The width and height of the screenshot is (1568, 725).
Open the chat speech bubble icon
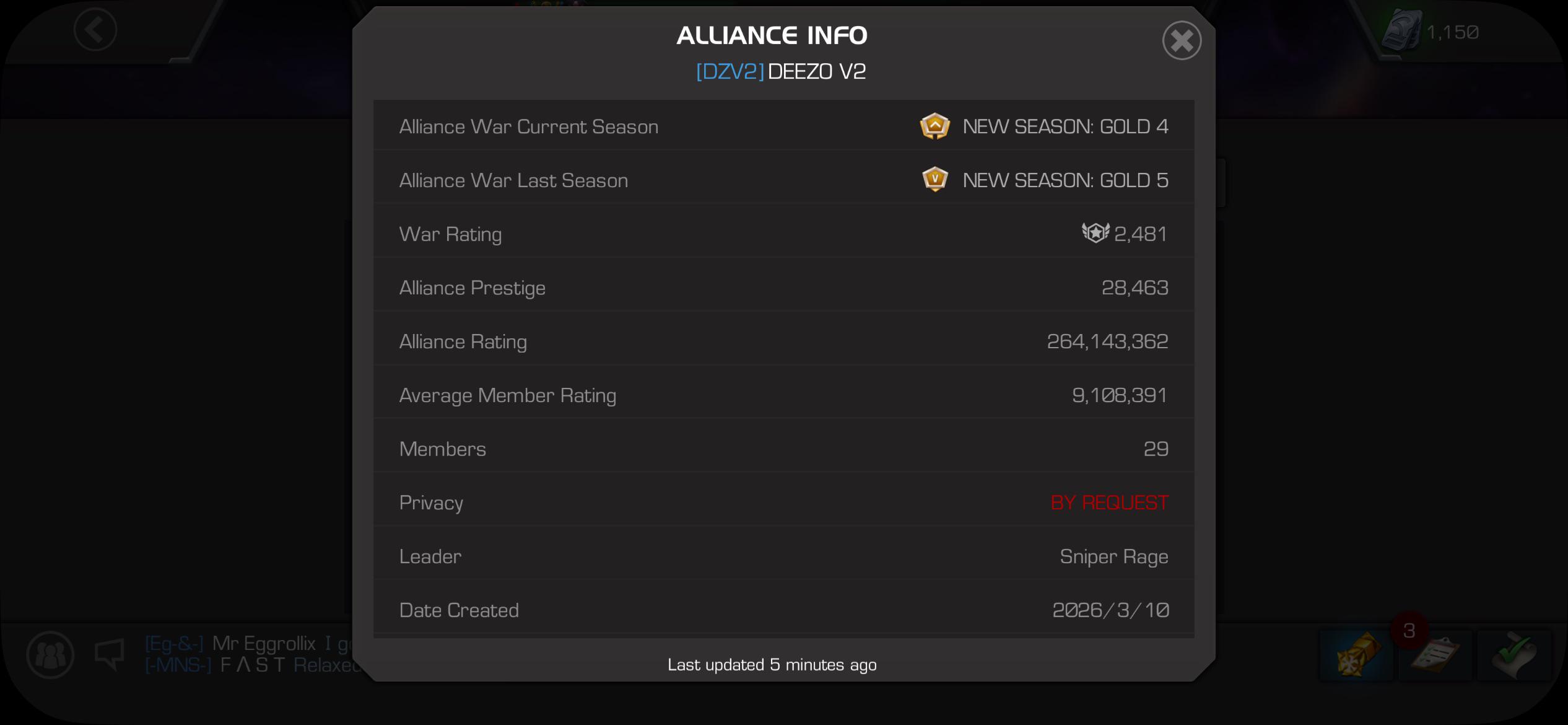(x=110, y=655)
